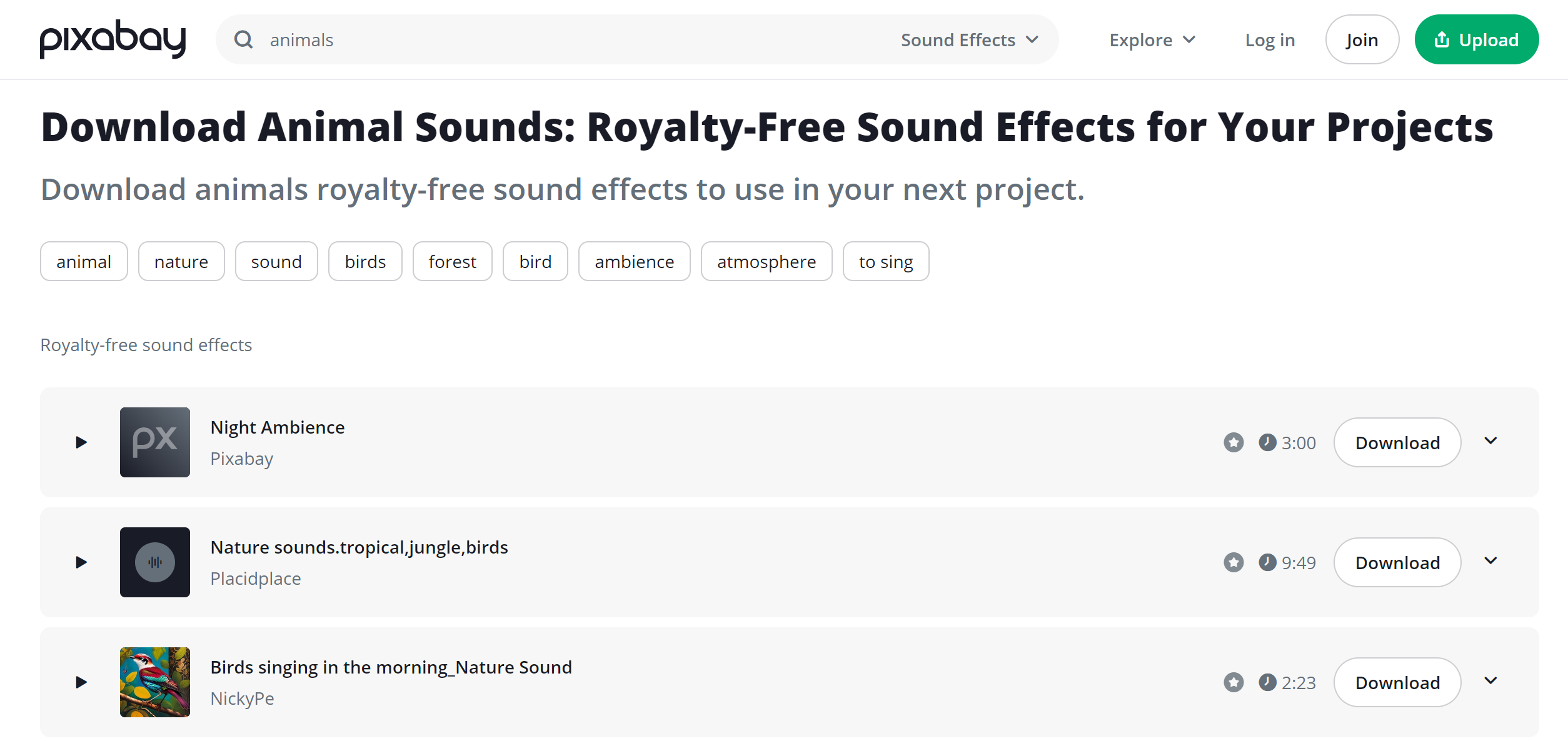Star the Nature sounds tropical track

(x=1234, y=562)
